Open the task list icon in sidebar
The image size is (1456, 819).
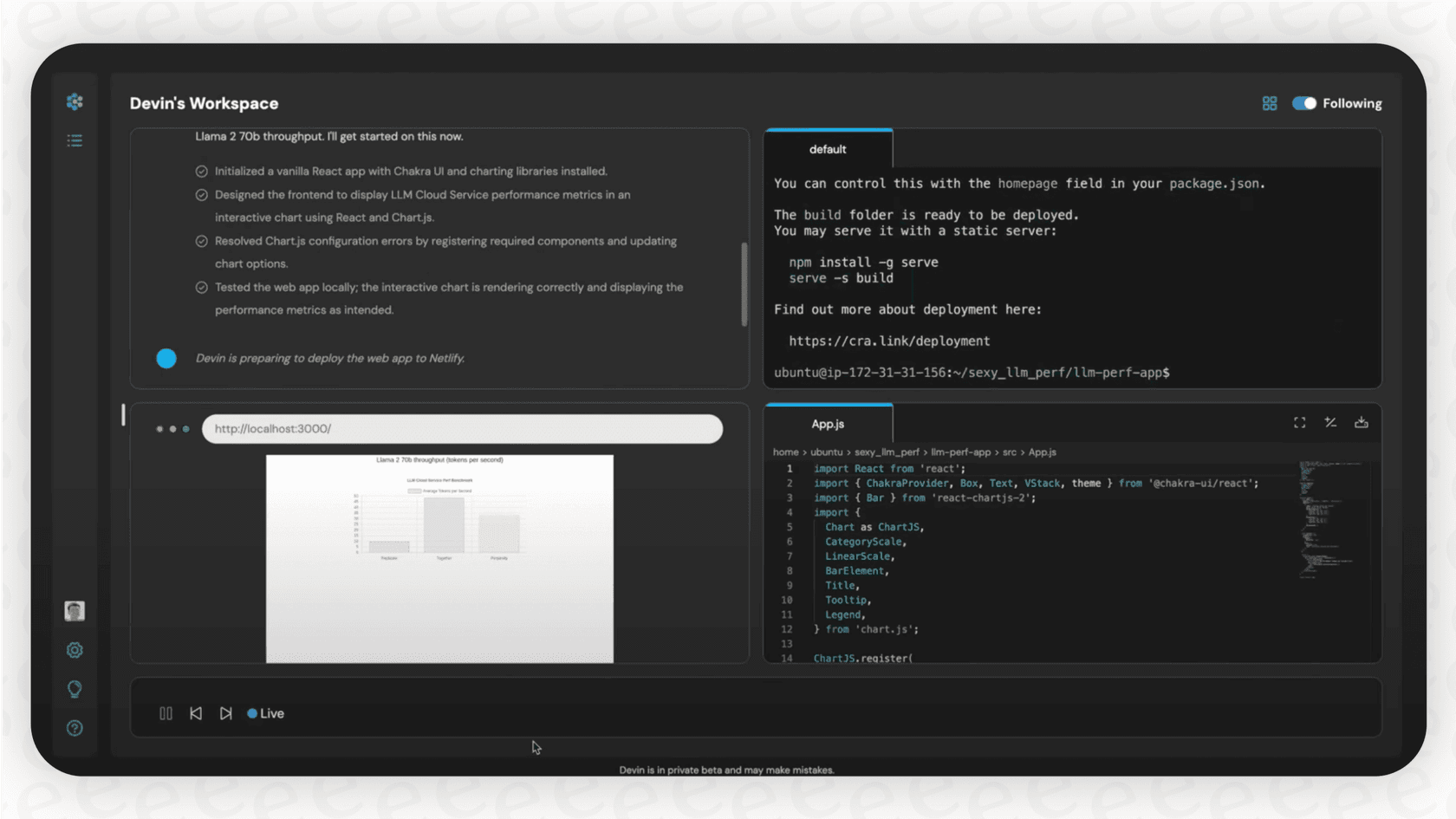(x=75, y=140)
